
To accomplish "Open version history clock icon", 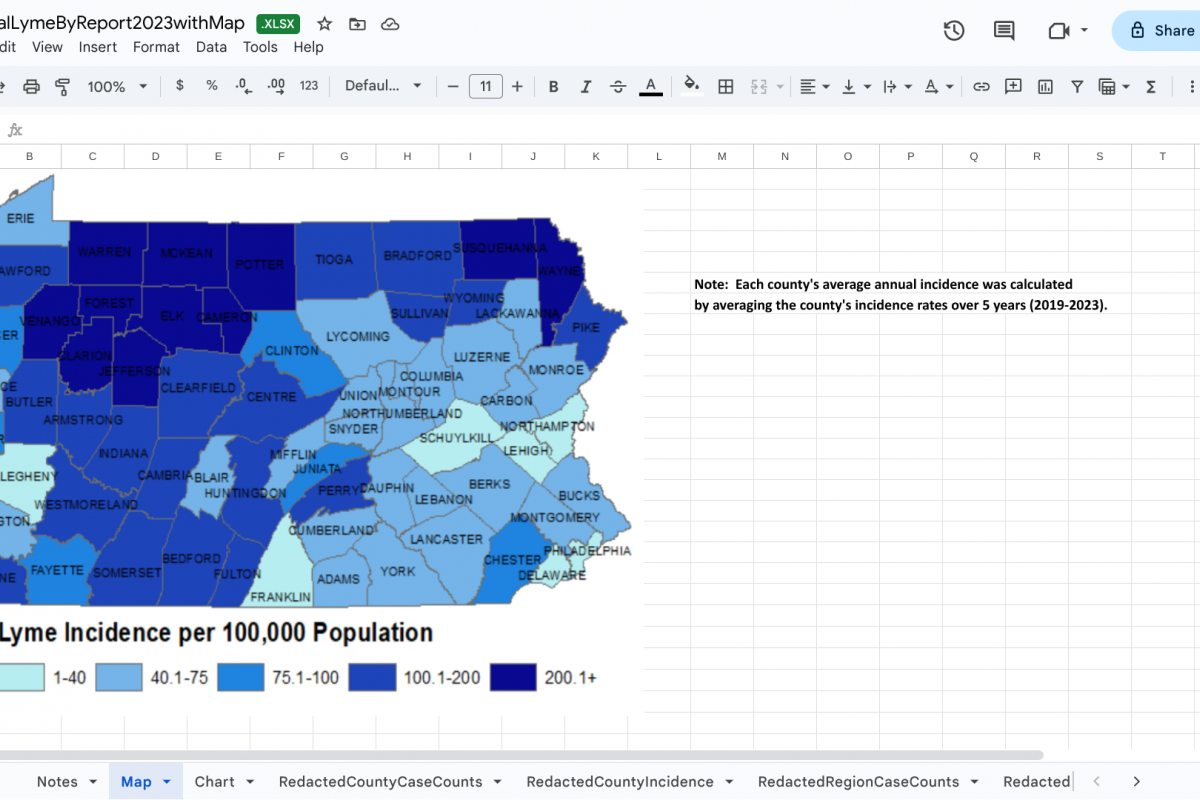I will (954, 31).
